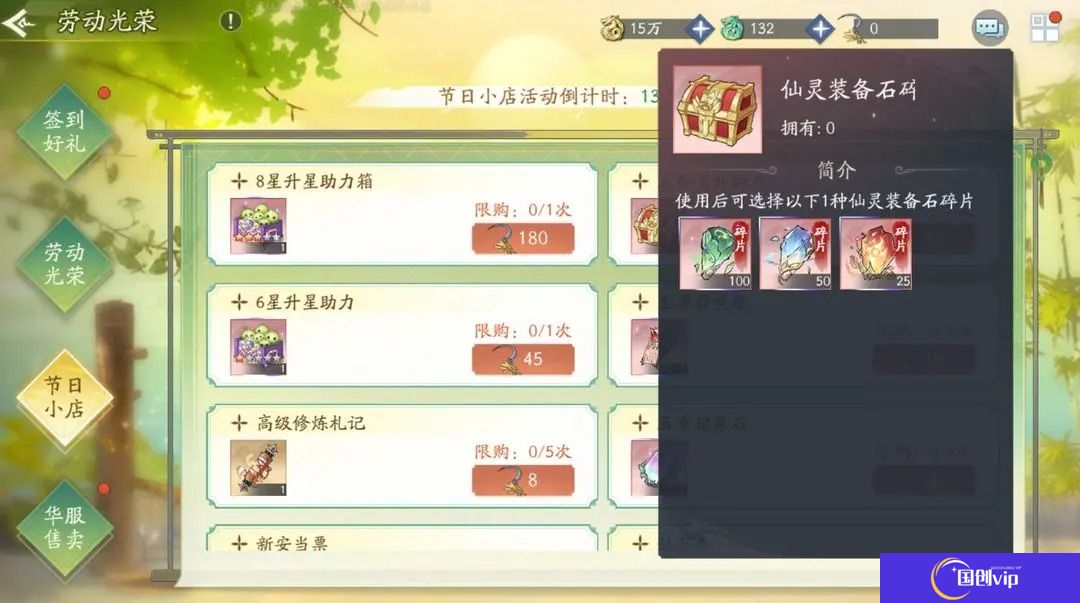Open the exclamation info icon beside 劳动光荣
This screenshot has width=1080, height=603.
point(230,21)
